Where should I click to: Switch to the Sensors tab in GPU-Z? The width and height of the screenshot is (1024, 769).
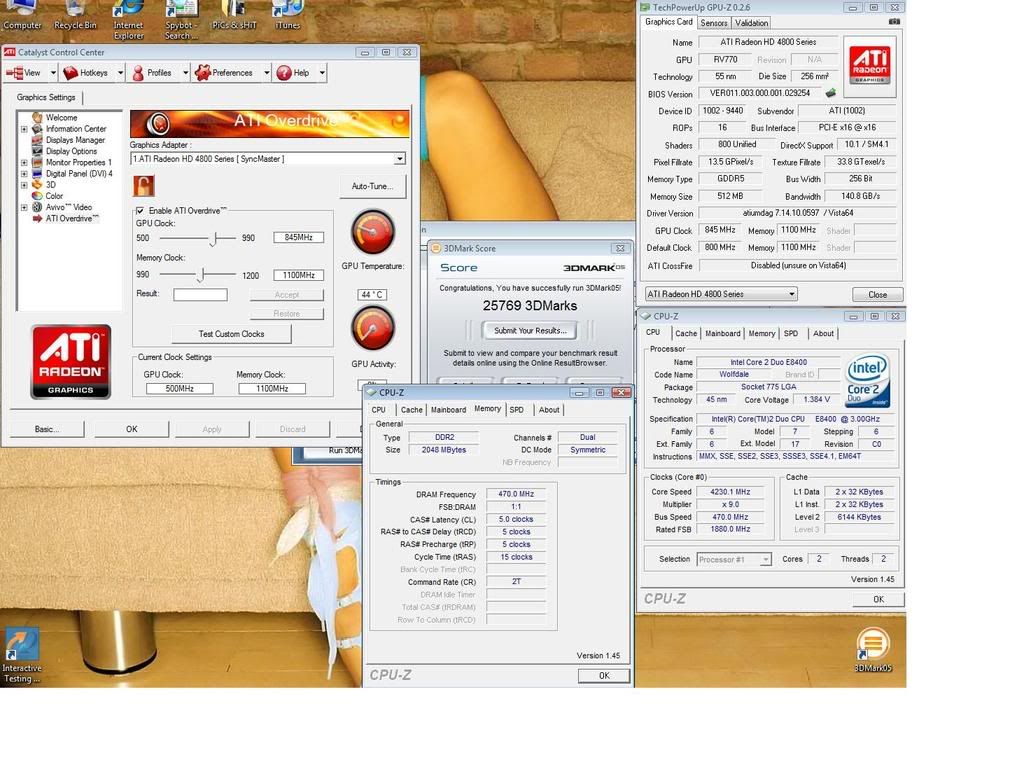coord(714,23)
